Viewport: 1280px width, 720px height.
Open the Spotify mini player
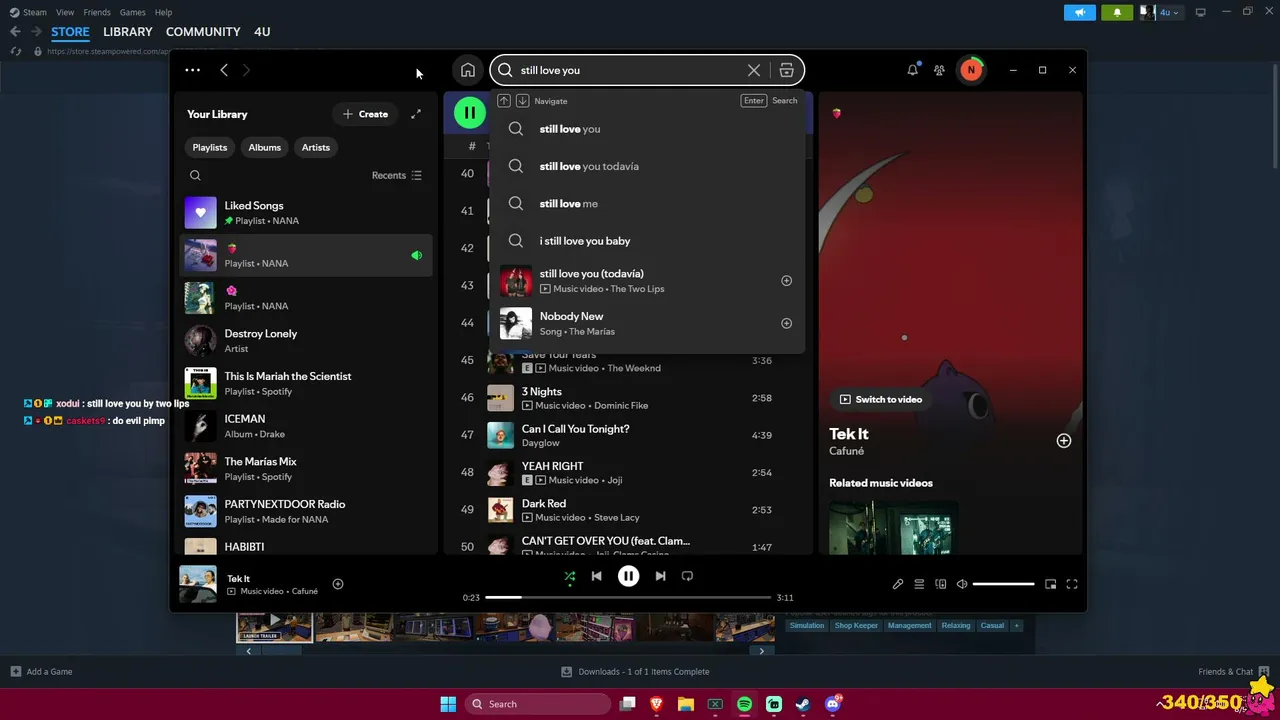[x=1050, y=584]
